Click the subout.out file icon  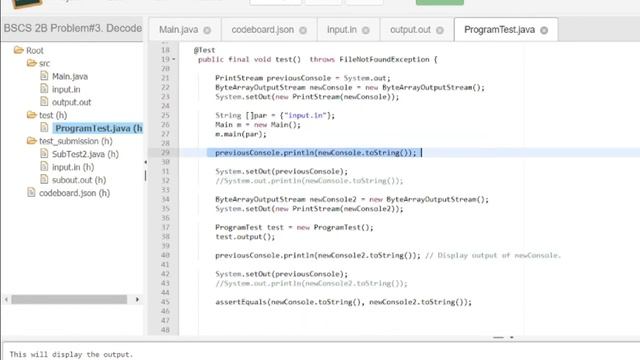pyautogui.click(x=44, y=179)
